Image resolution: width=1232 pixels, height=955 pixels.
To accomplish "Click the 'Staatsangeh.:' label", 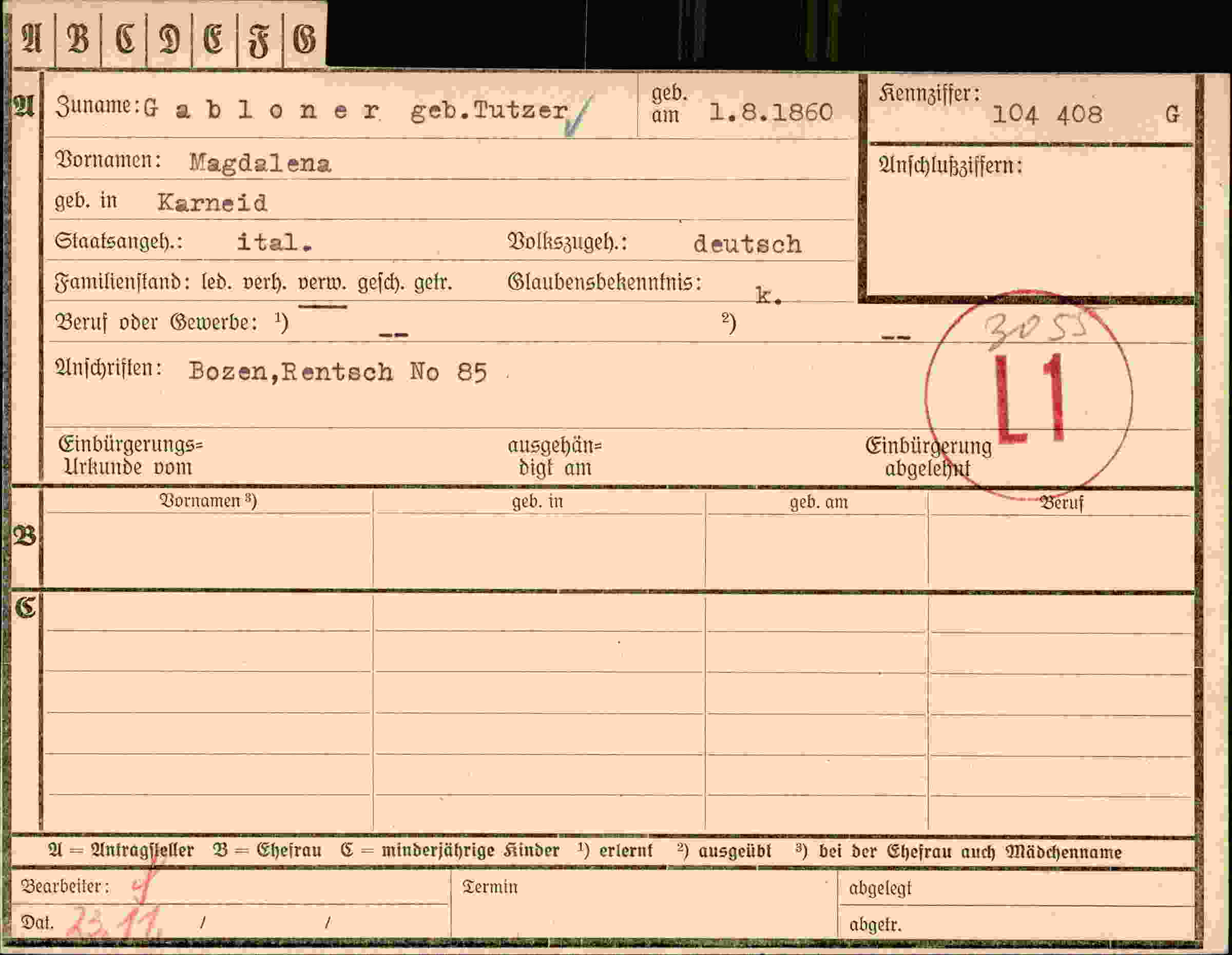I will coord(119,242).
